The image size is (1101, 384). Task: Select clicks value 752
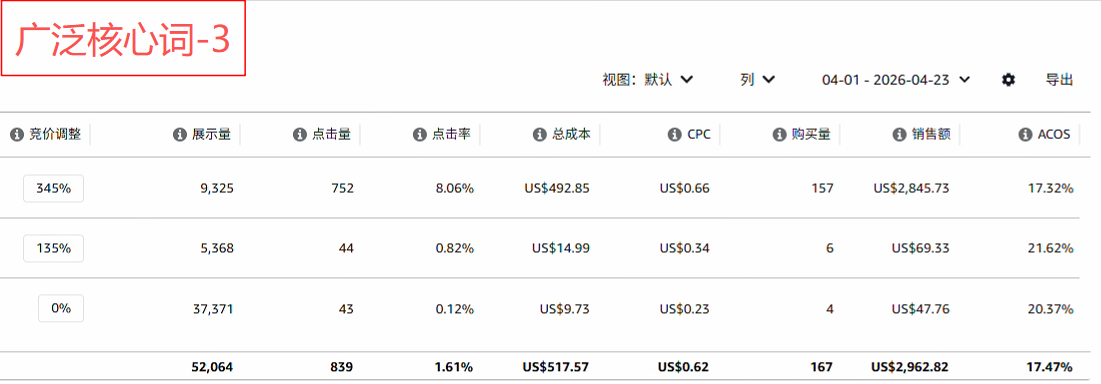pyautogui.click(x=343, y=188)
